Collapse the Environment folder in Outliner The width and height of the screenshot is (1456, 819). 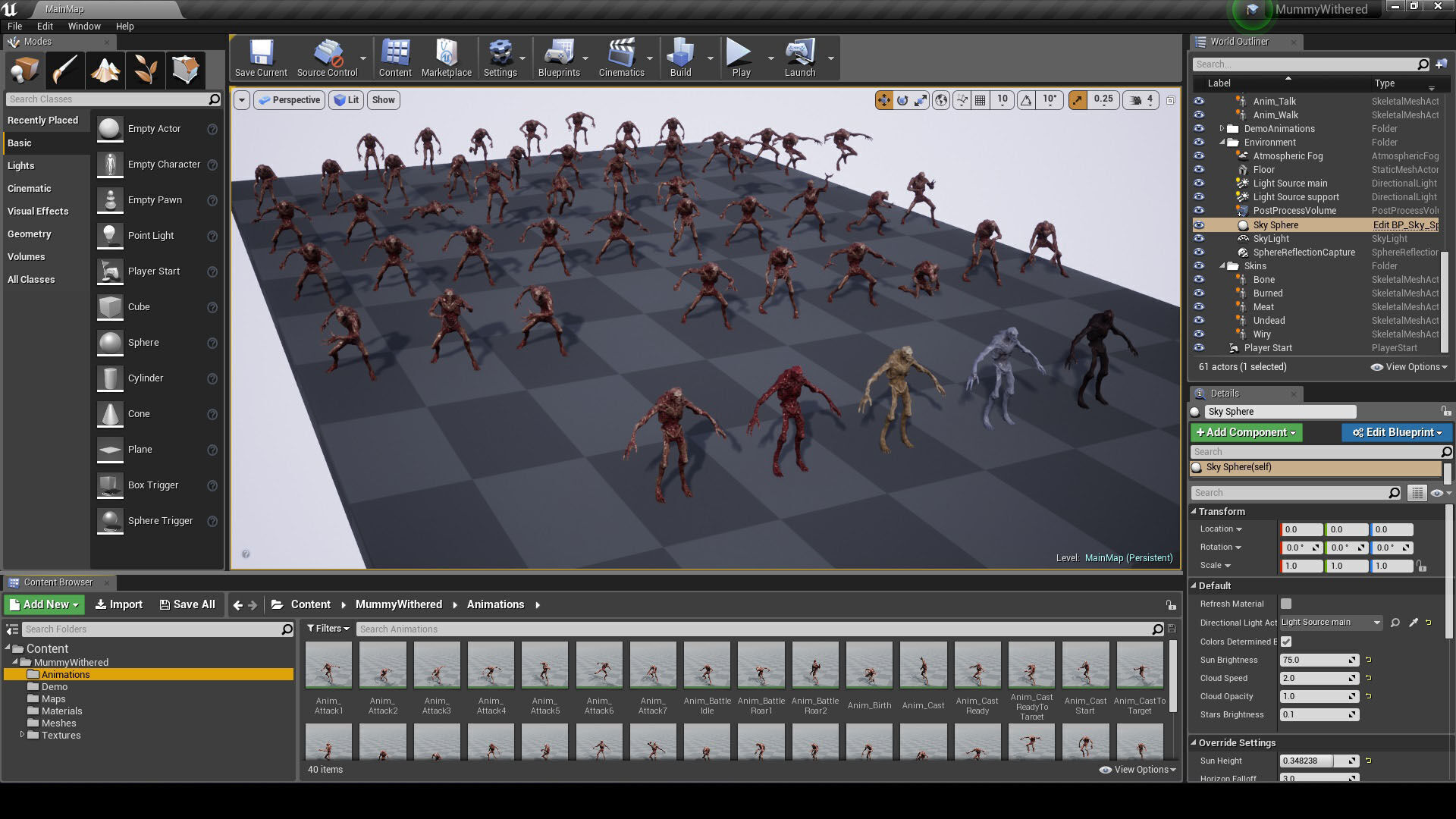coord(1222,143)
